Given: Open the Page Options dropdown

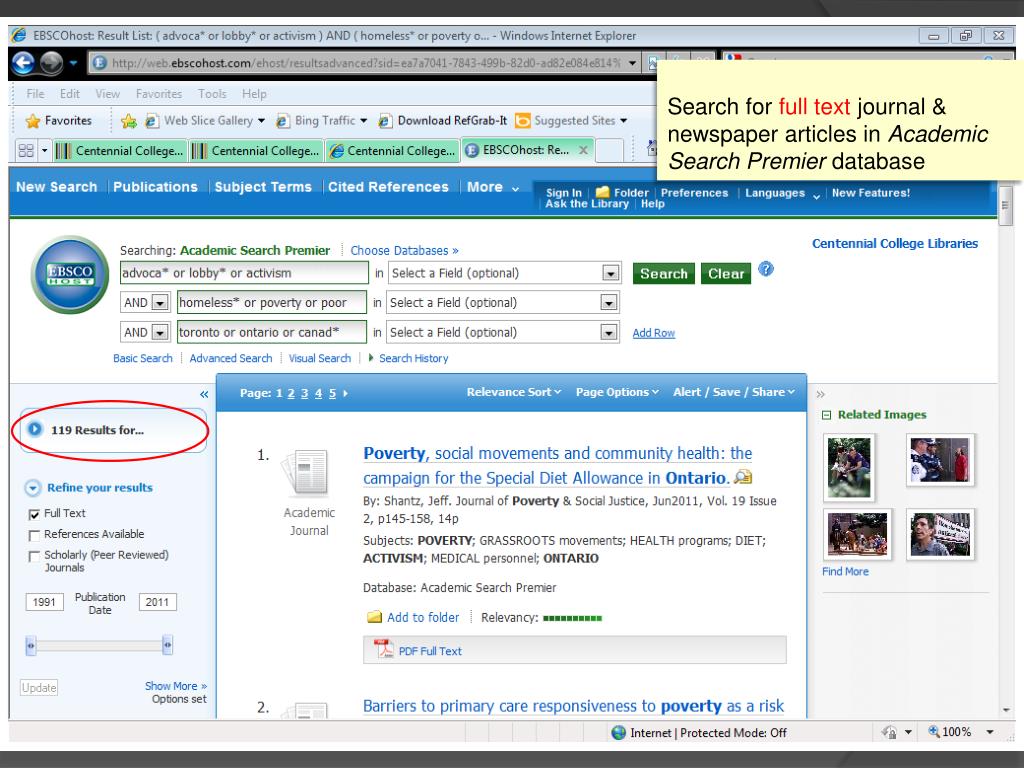Looking at the screenshot, I should click(x=617, y=392).
